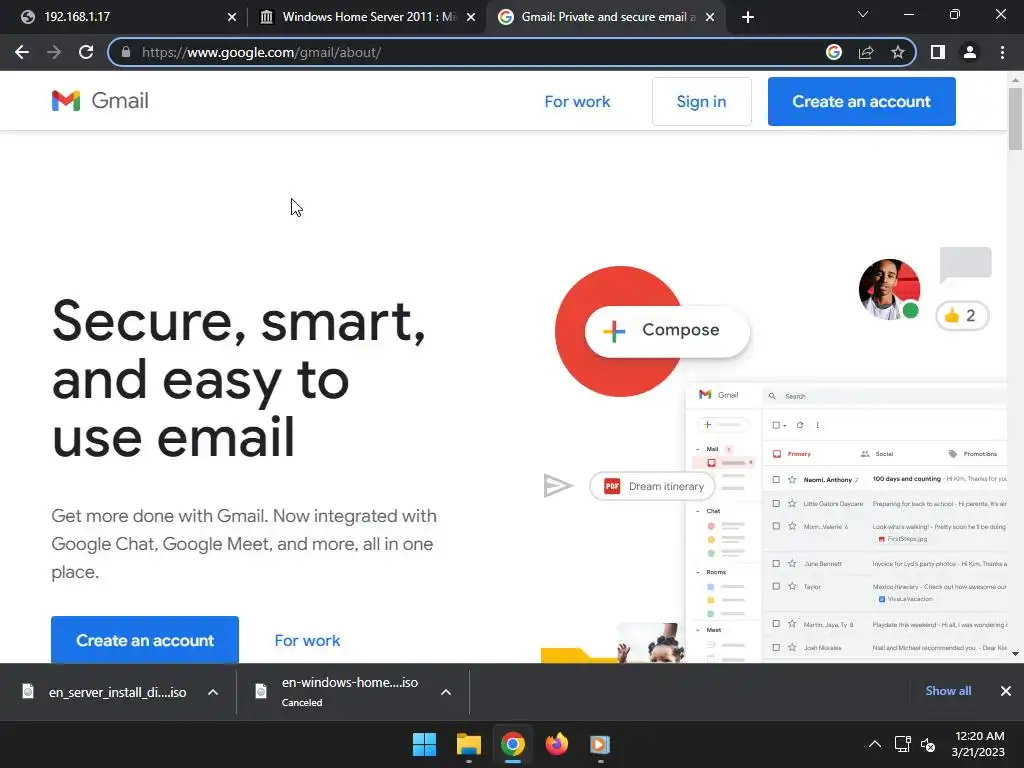1024x768 pixels.
Task: Click the hero Create an account button
Action: [x=145, y=640]
